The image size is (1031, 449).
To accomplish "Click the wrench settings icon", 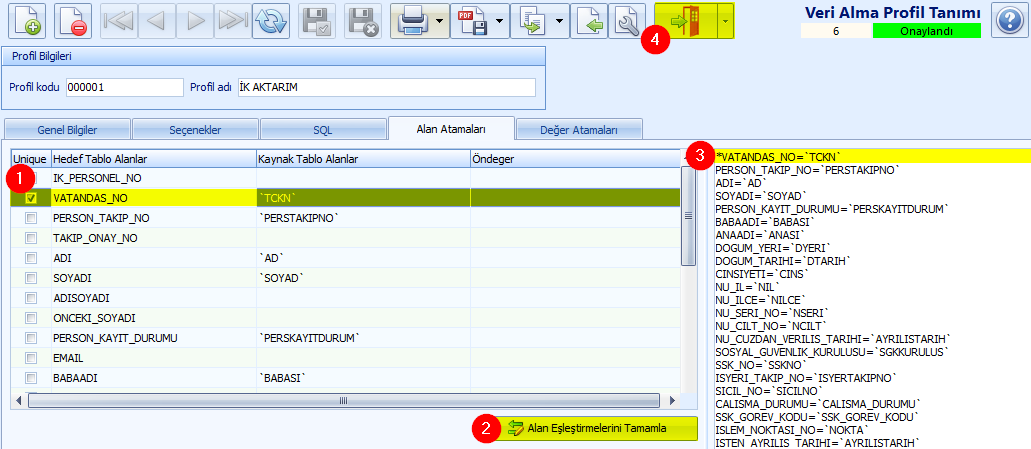I will (x=627, y=20).
